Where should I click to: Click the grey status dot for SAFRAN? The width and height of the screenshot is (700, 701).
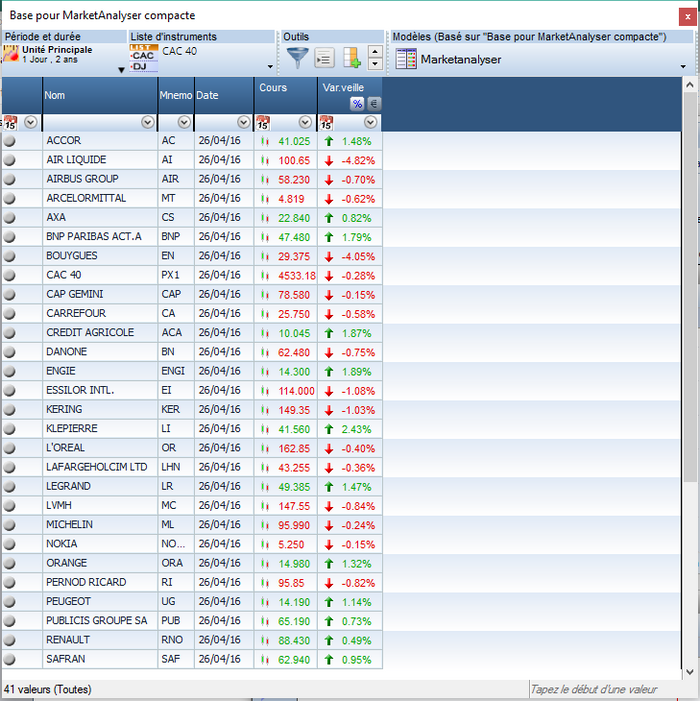tap(9, 659)
